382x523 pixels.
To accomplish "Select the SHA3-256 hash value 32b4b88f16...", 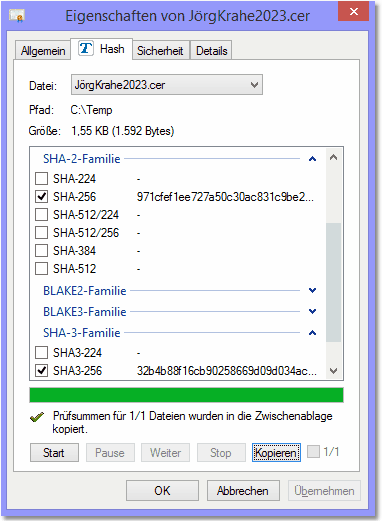I will (x=227, y=371).
